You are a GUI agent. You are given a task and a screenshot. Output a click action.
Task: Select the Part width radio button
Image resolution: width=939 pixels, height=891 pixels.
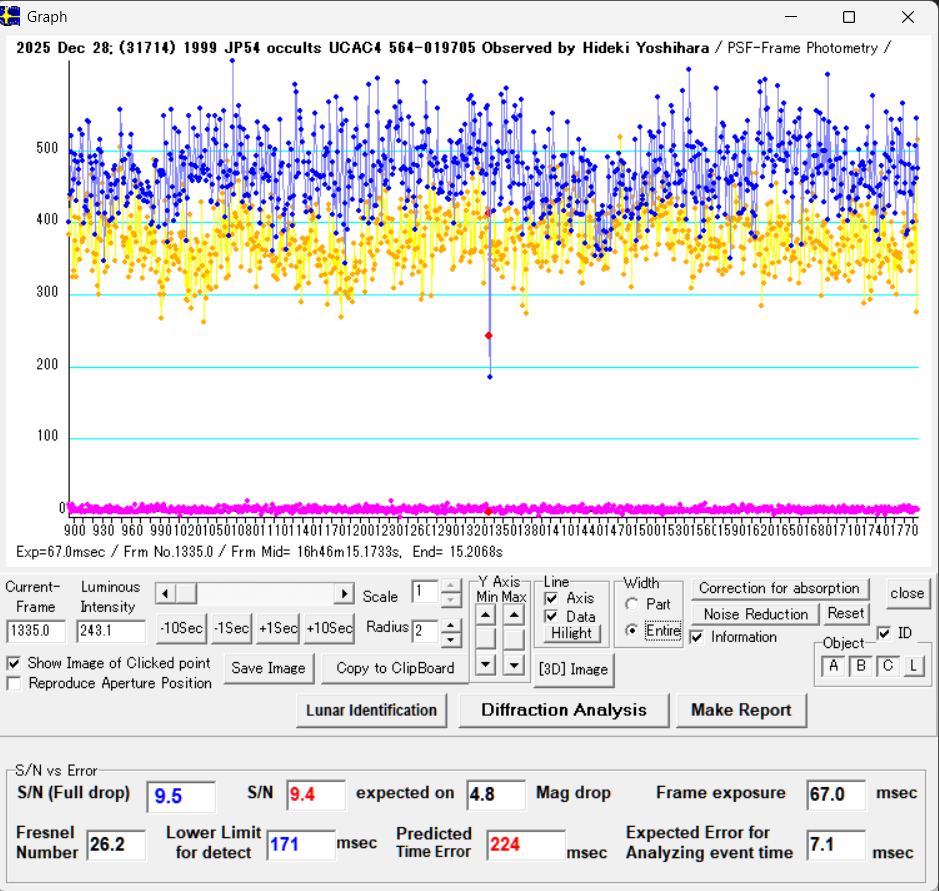pyautogui.click(x=632, y=605)
